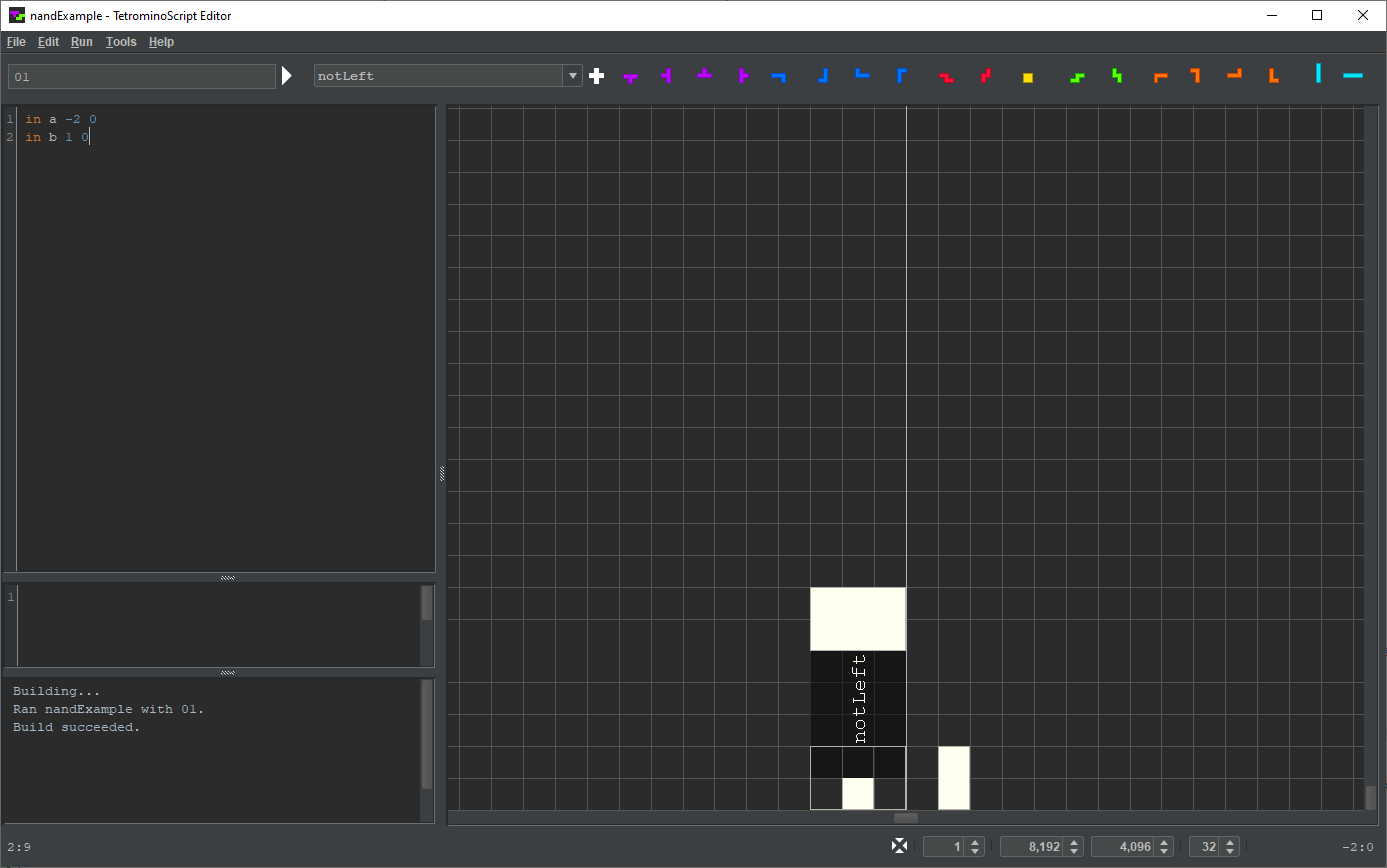Select the vertical cyan I tetromino
The height and width of the screenshot is (868, 1387).
click(x=1318, y=73)
